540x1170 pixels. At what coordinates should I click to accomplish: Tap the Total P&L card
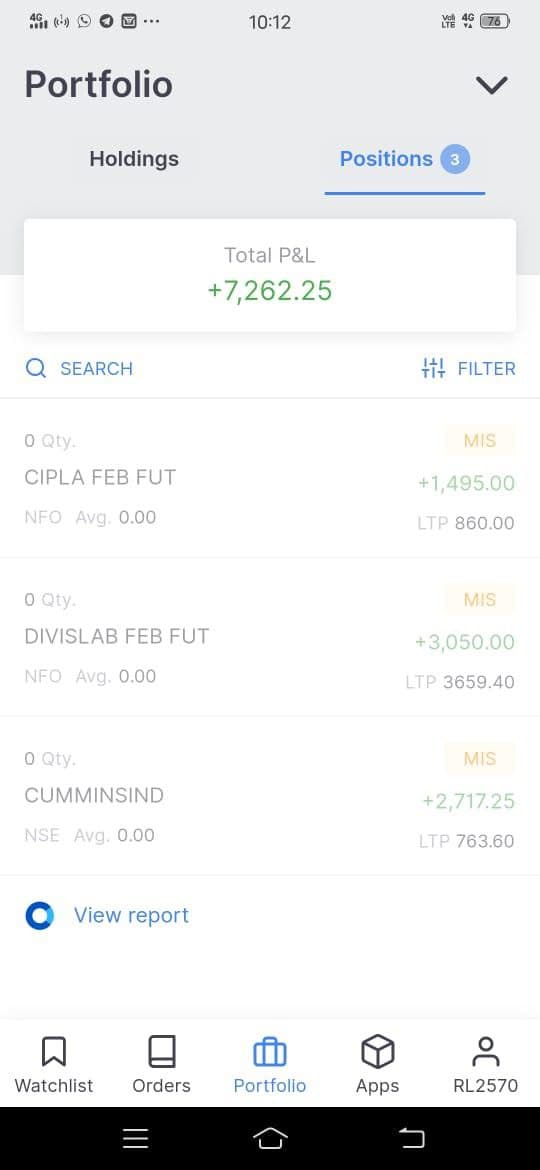(x=270, y=275)
